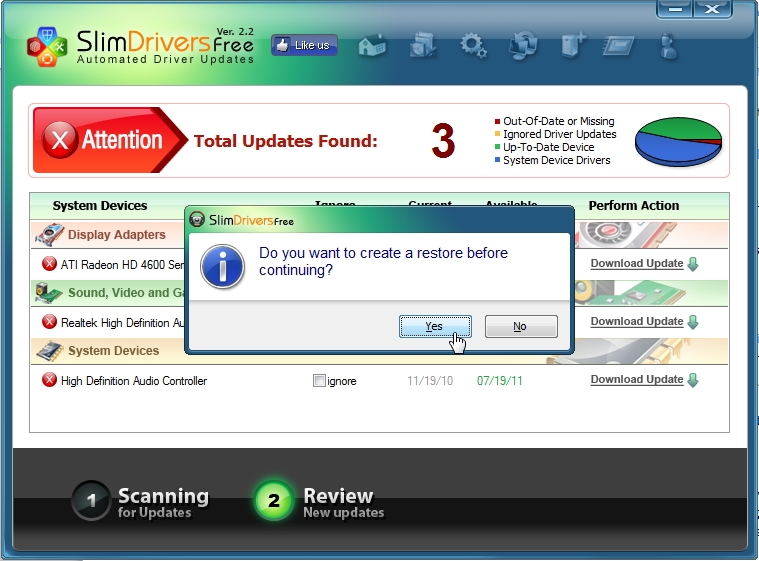Click green arrow beside ATI Radeon update
759x561 pixels.
[x=693, y=264]
